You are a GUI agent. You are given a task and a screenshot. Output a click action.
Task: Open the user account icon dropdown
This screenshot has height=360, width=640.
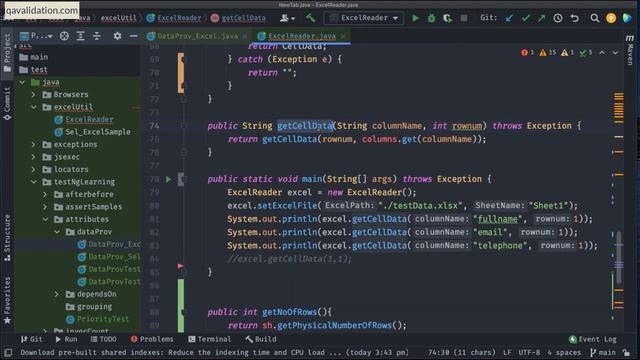[287, 18]
